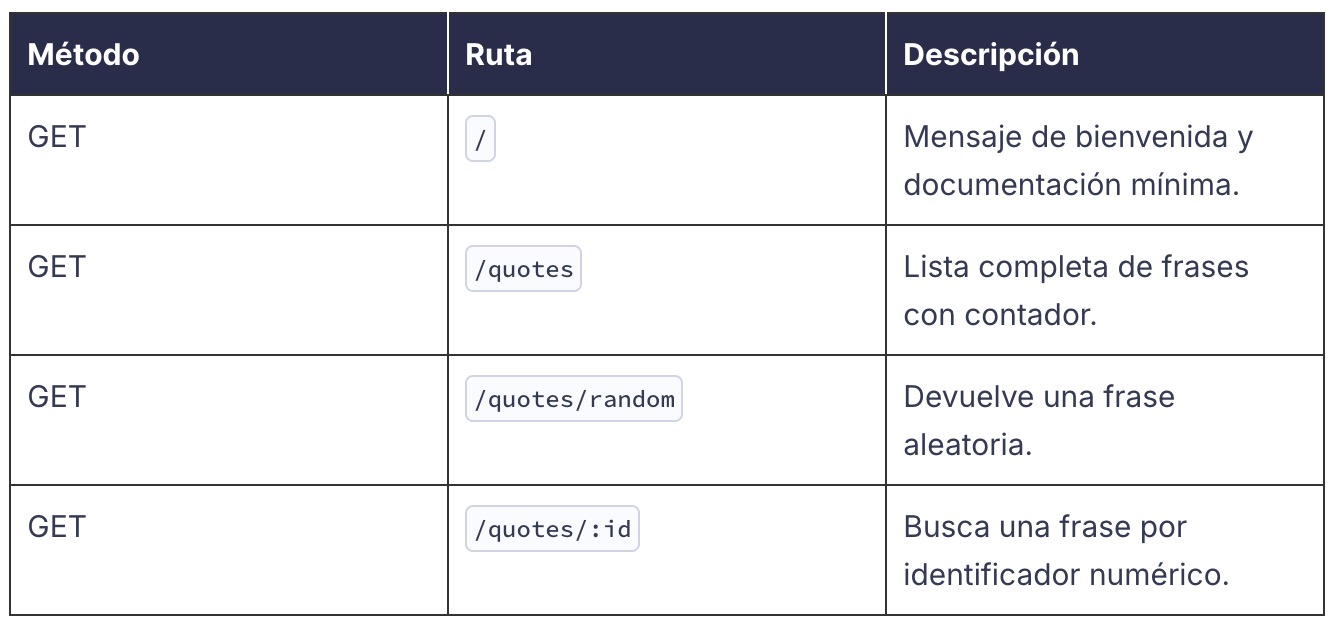Image resolution: width=1342 pixels, height=640 pixels.
Task: Click GET in the /quotes row
Action: [x=56, y=267]
